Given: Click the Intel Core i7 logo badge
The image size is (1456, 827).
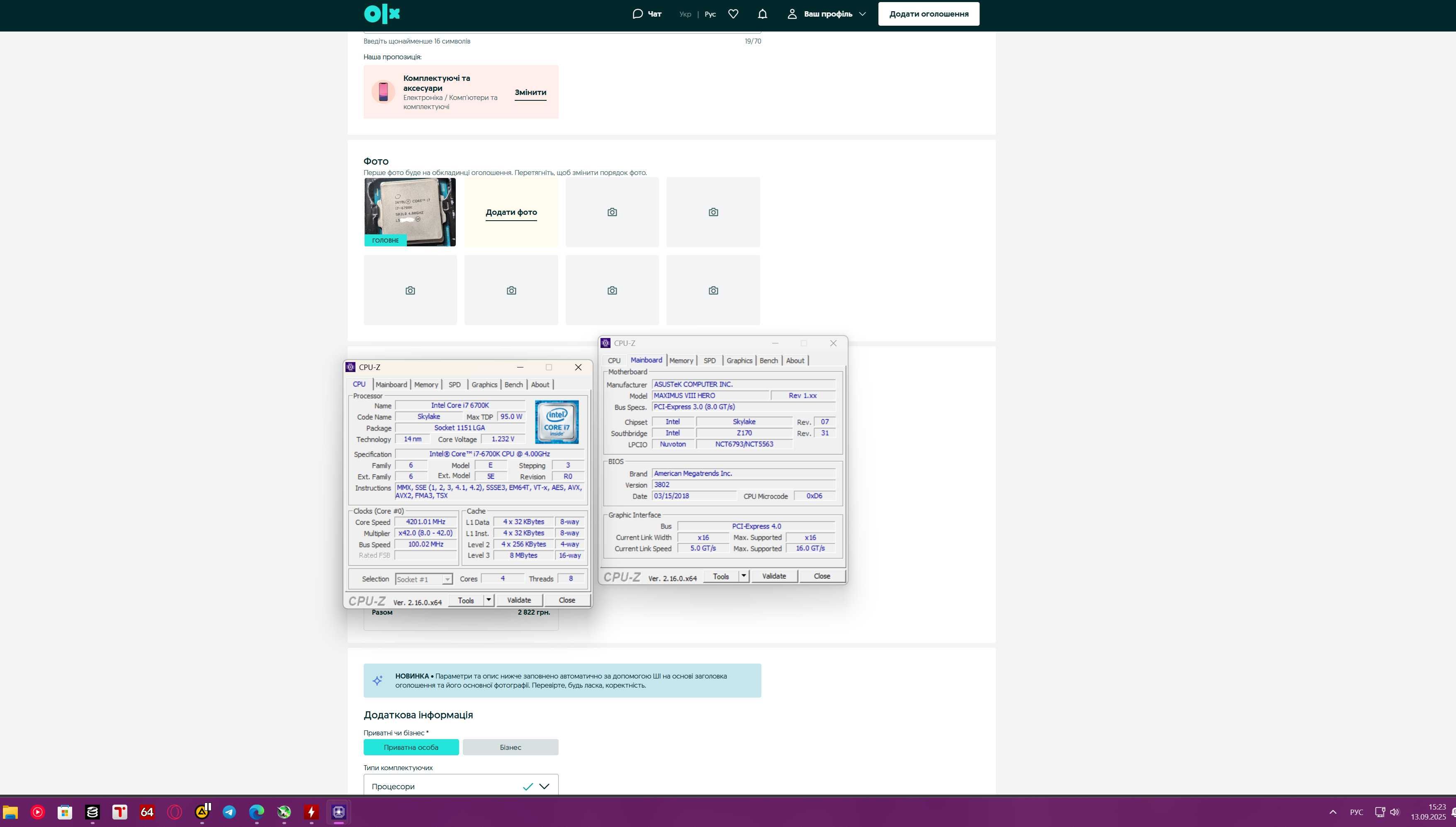Looking at the screenshot, I should (x=557, y=422).
